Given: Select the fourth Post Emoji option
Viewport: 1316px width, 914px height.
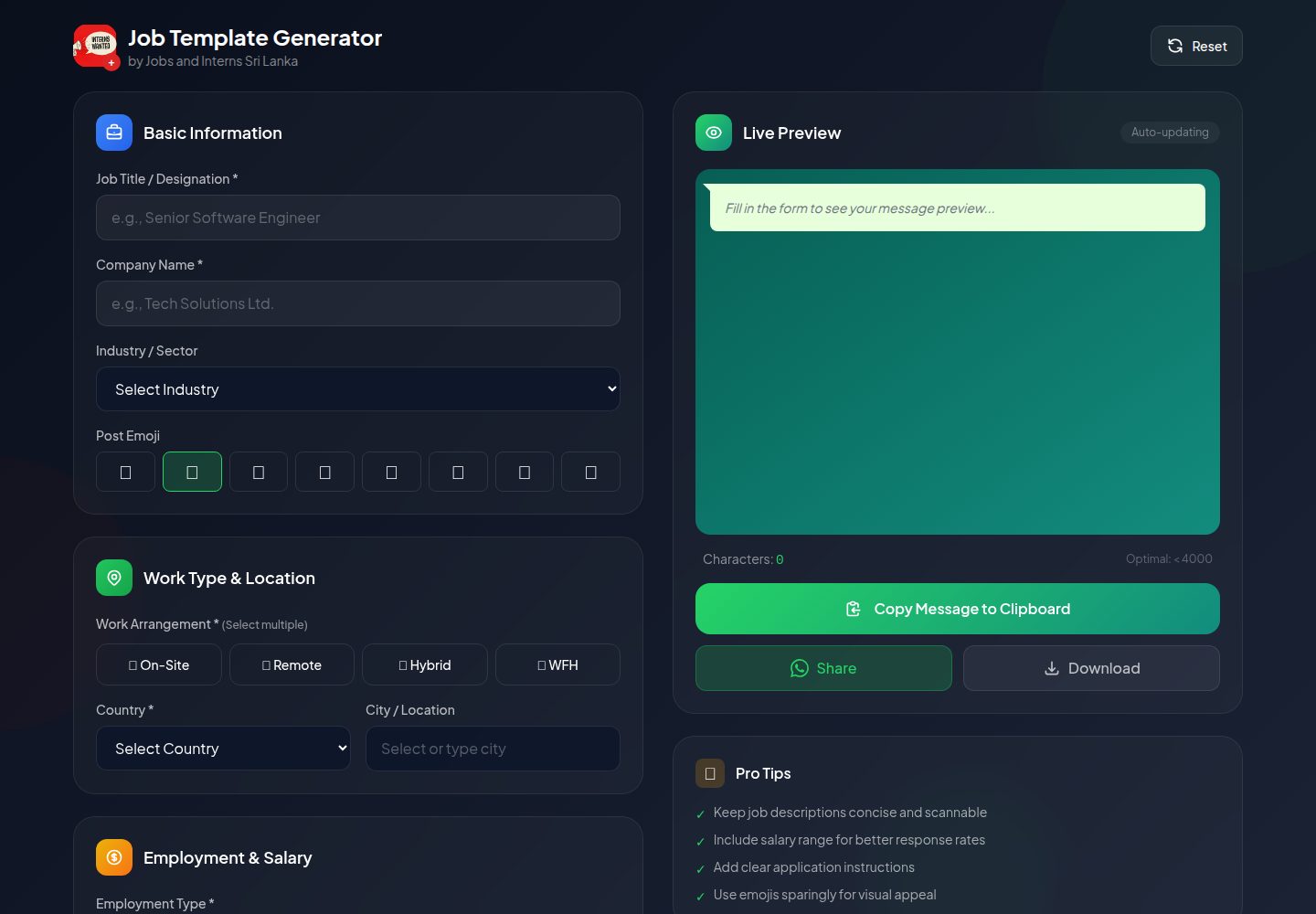Looking at the screenshot, I should (324, 472).
